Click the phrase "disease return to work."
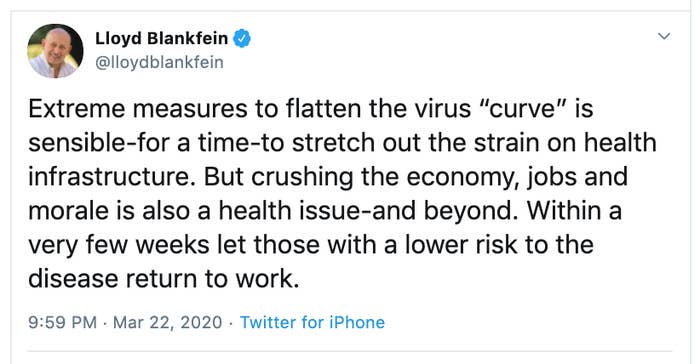The image size is (700, 364). coord(163,279)
